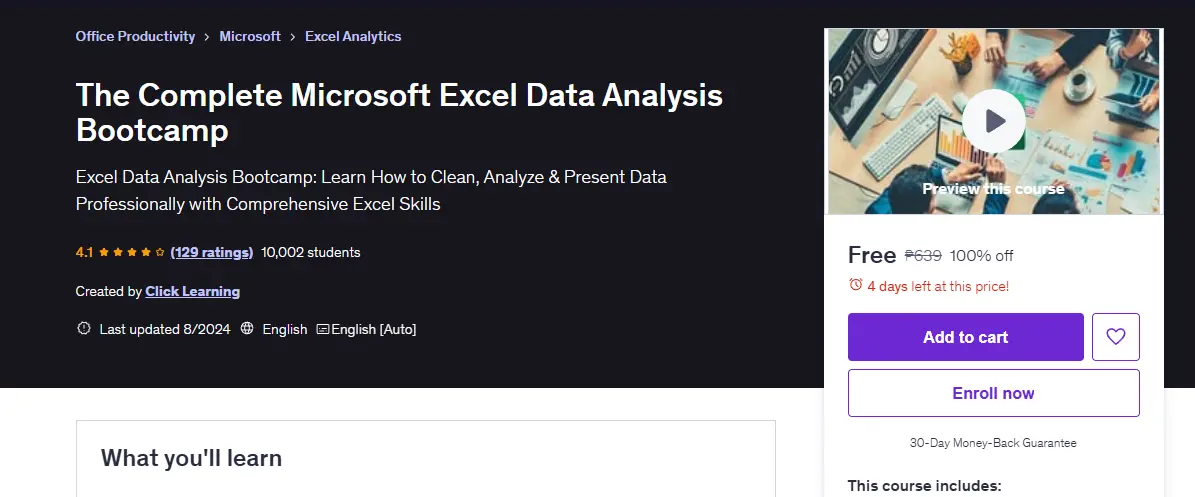Click the Add to cart button
Image resolution: width=1195 pixels, height=497 pixels.
tap(966, 337)
